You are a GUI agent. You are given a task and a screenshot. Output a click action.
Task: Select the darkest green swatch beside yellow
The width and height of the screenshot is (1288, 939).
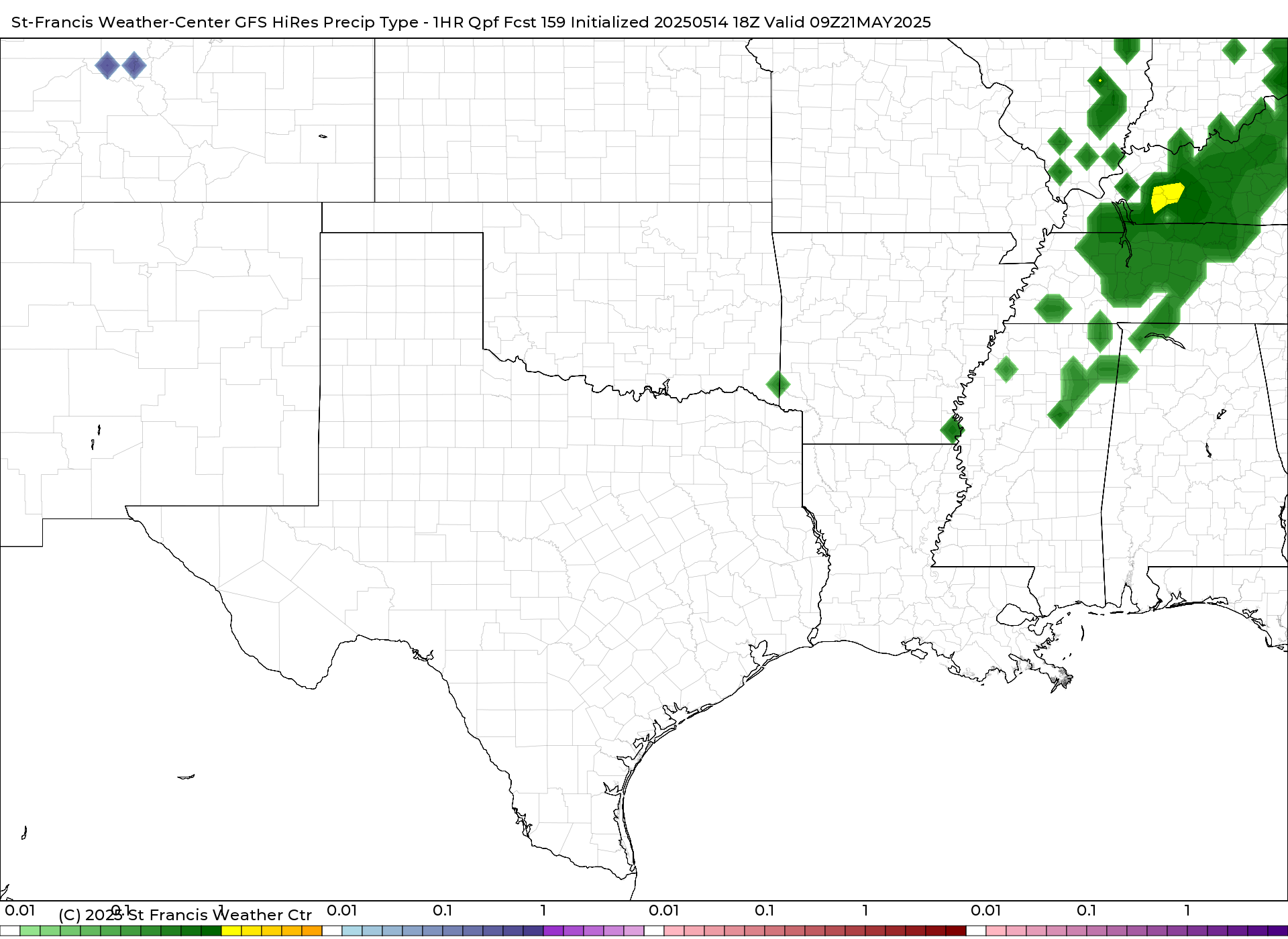pyautogui.click(x=211, y=931)
